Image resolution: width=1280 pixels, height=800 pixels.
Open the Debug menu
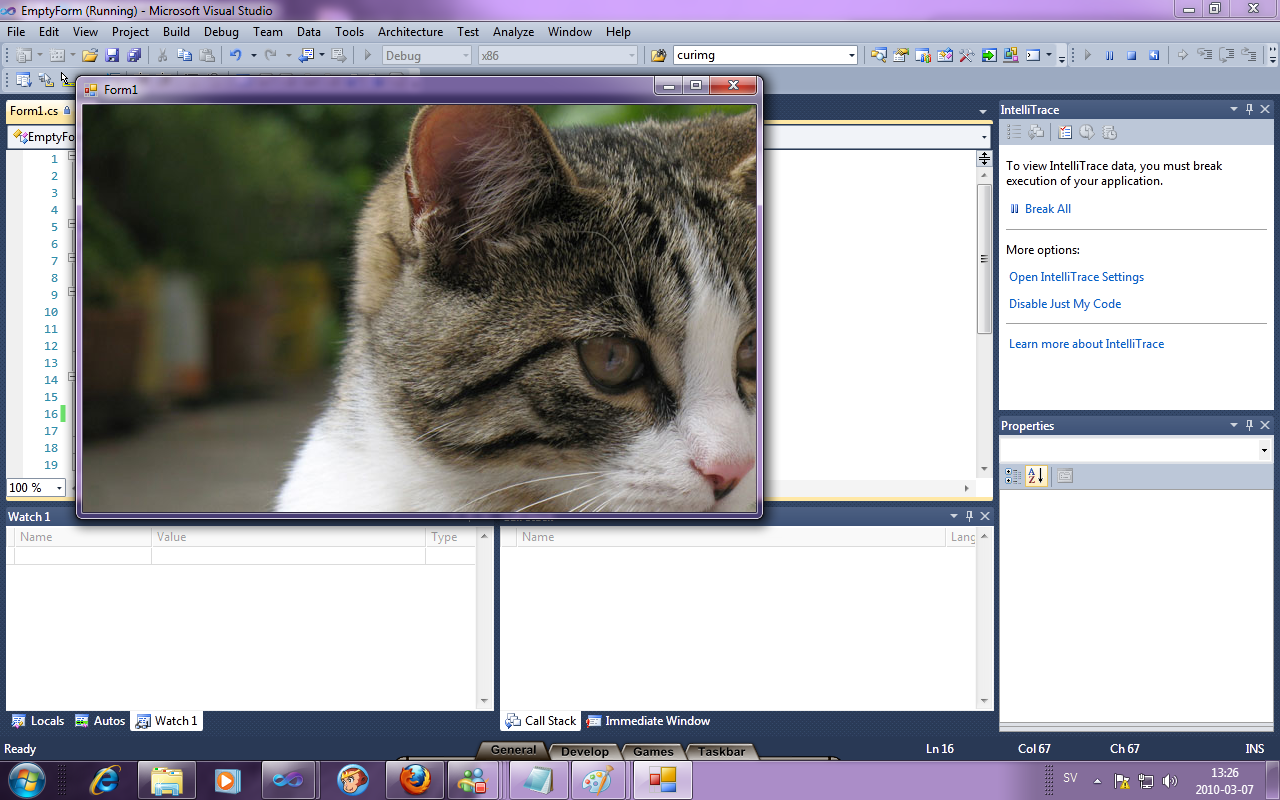[x=221, y=31]
